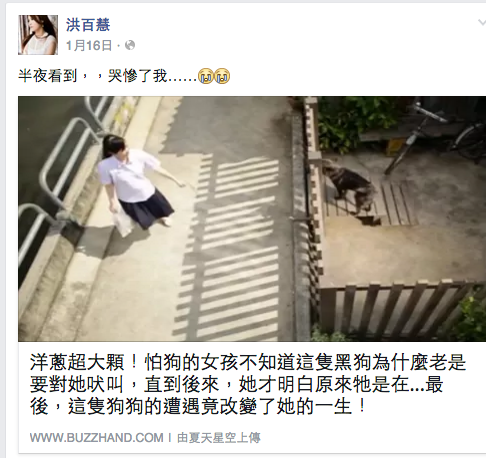Click the post caption text 半夜看到
Screen dimensions: 486x458
point(47,76)
